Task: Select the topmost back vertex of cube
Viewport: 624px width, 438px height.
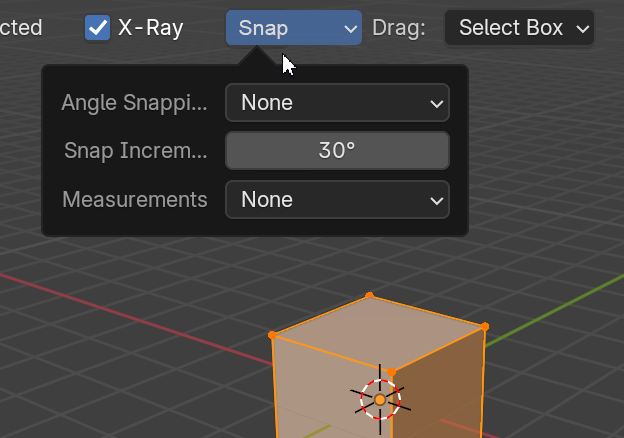Action: pos(369,295)
